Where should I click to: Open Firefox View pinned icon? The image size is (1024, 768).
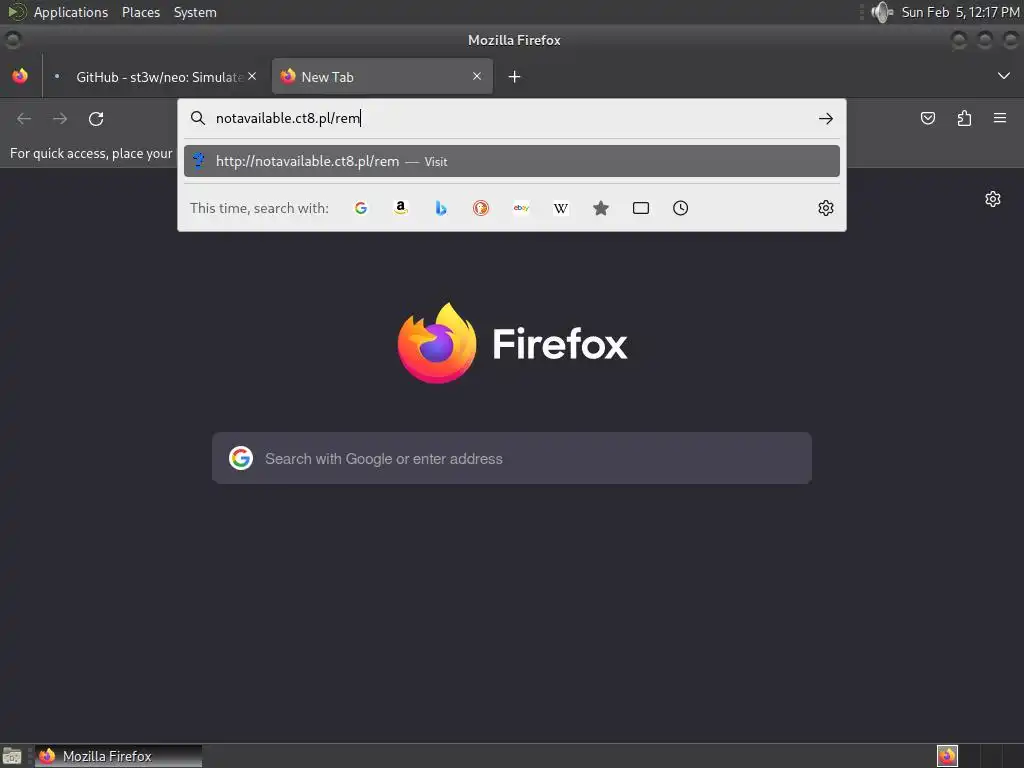(x=20, y=76)
